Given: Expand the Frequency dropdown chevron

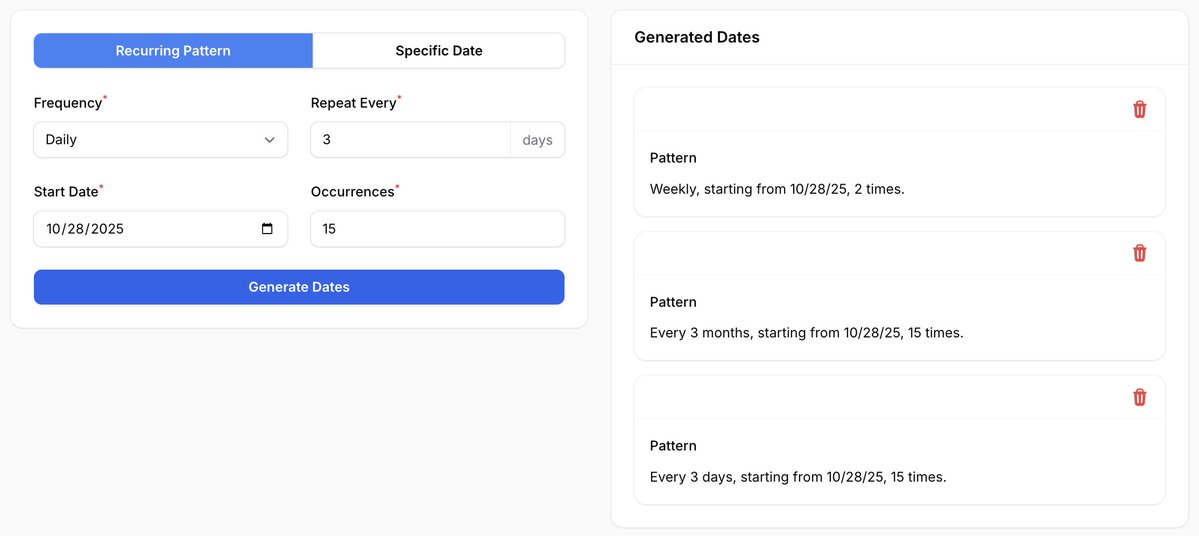Looking at the screenshot, I should click(x=269, y=140).
